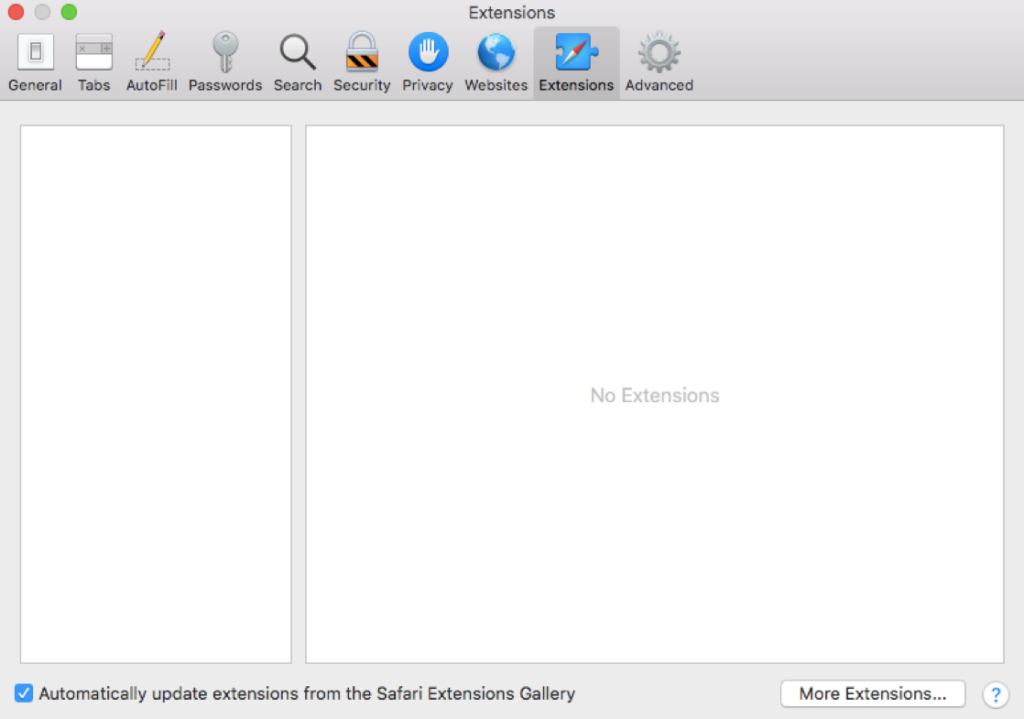Select the Websites globe icon

[x=496, y=62]
